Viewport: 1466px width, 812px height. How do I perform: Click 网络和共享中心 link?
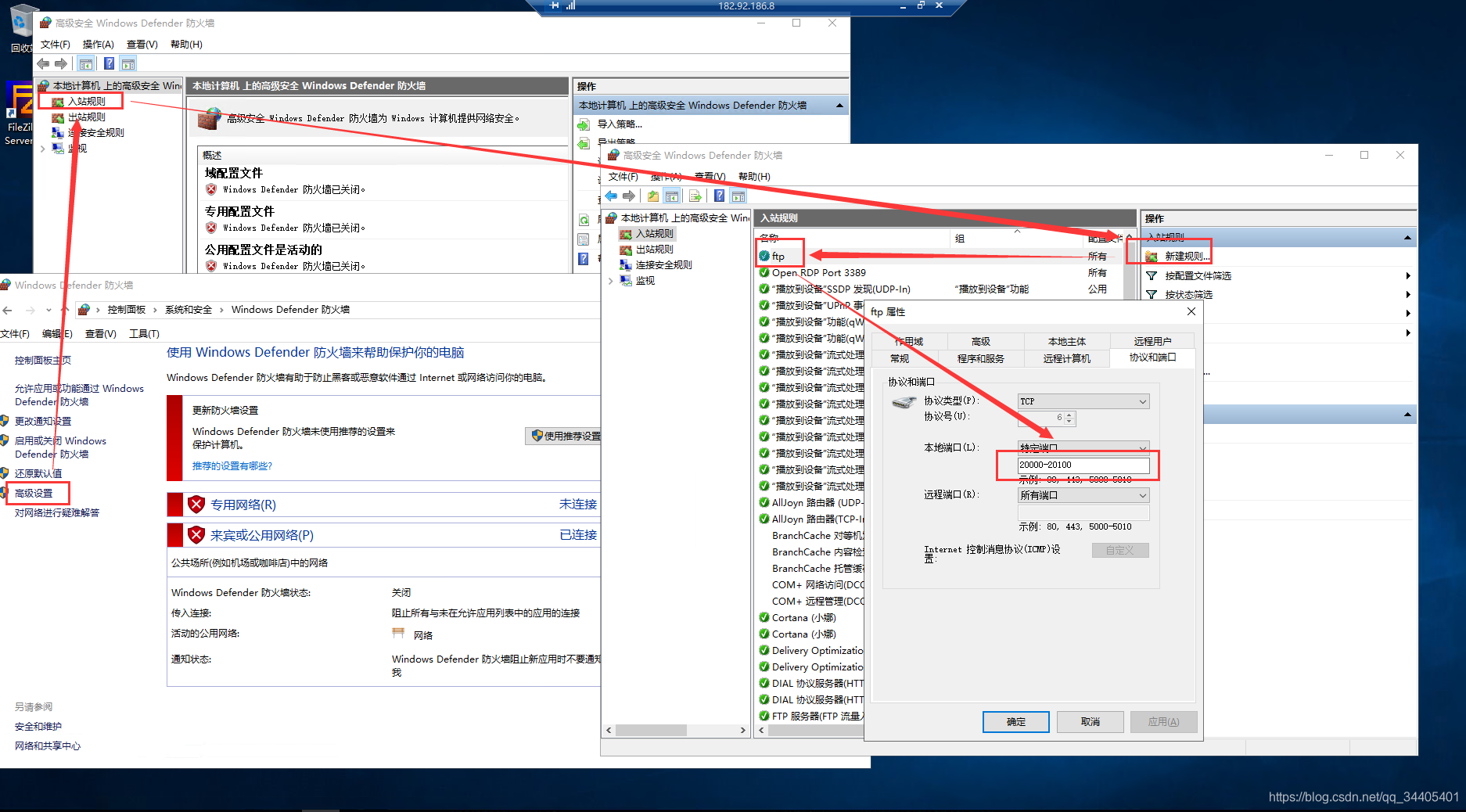pos(48,746)
